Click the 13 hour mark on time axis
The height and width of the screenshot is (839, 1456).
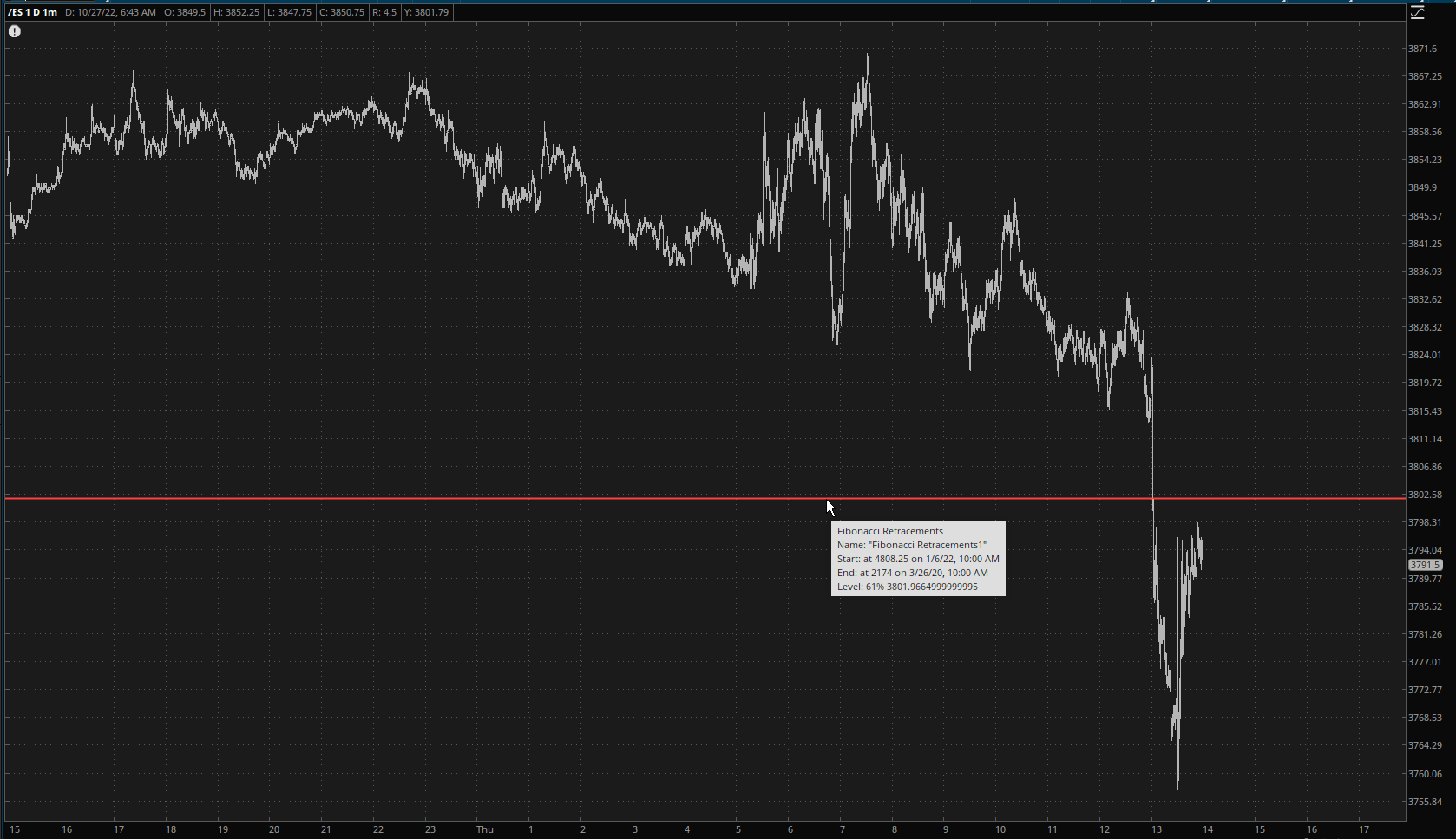(1156, 829)
